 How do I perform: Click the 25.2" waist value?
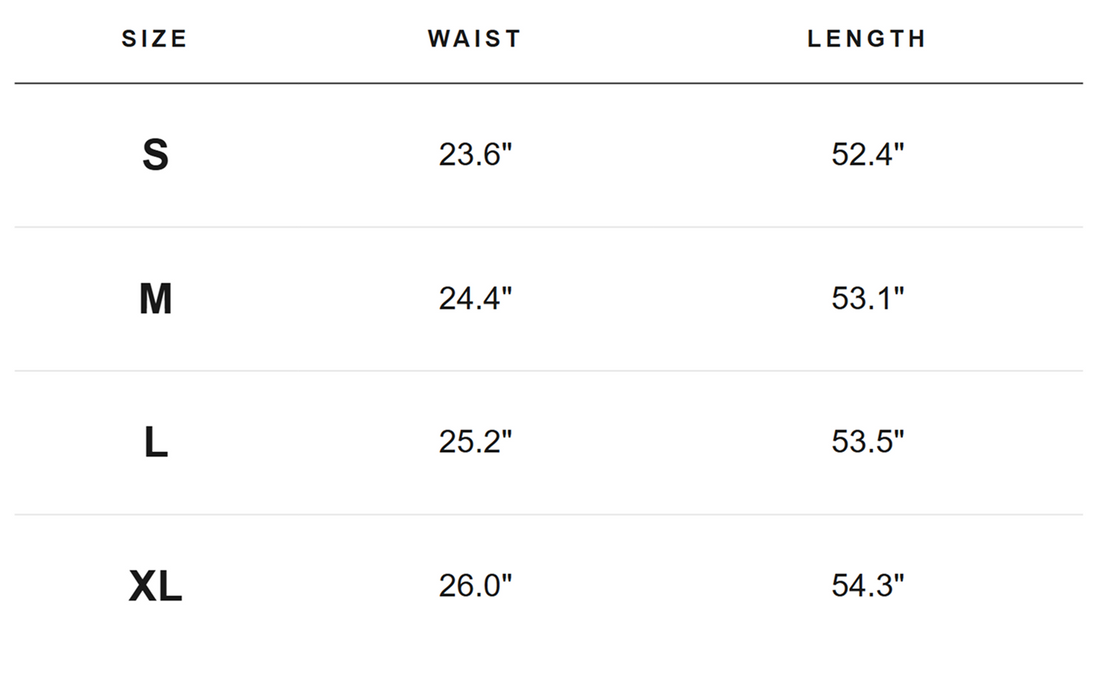[x=475, y=442]
